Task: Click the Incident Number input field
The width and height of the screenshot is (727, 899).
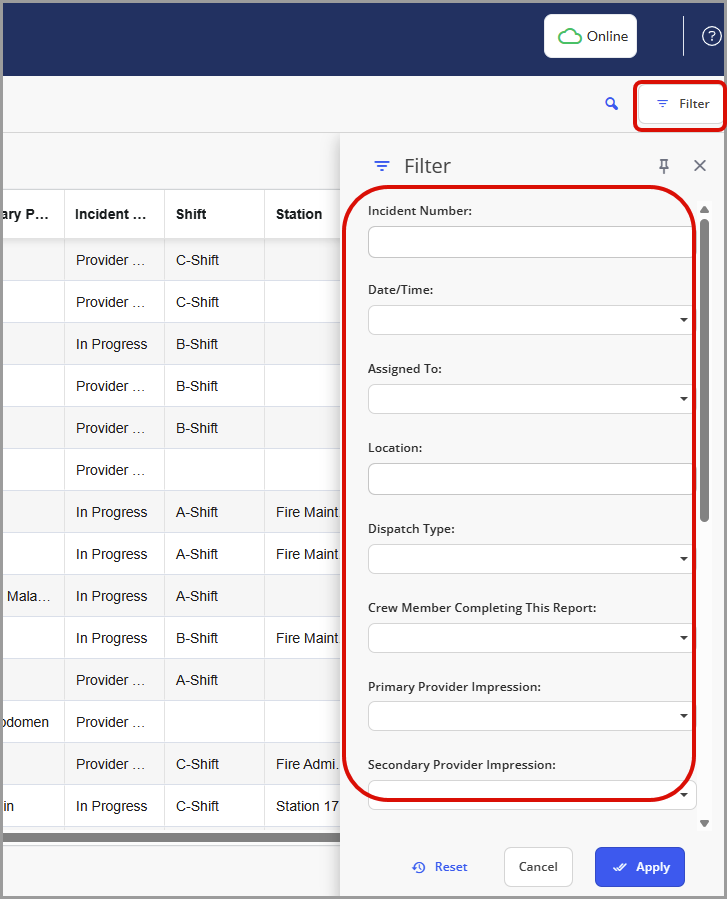Action: [x=530, y=242]
